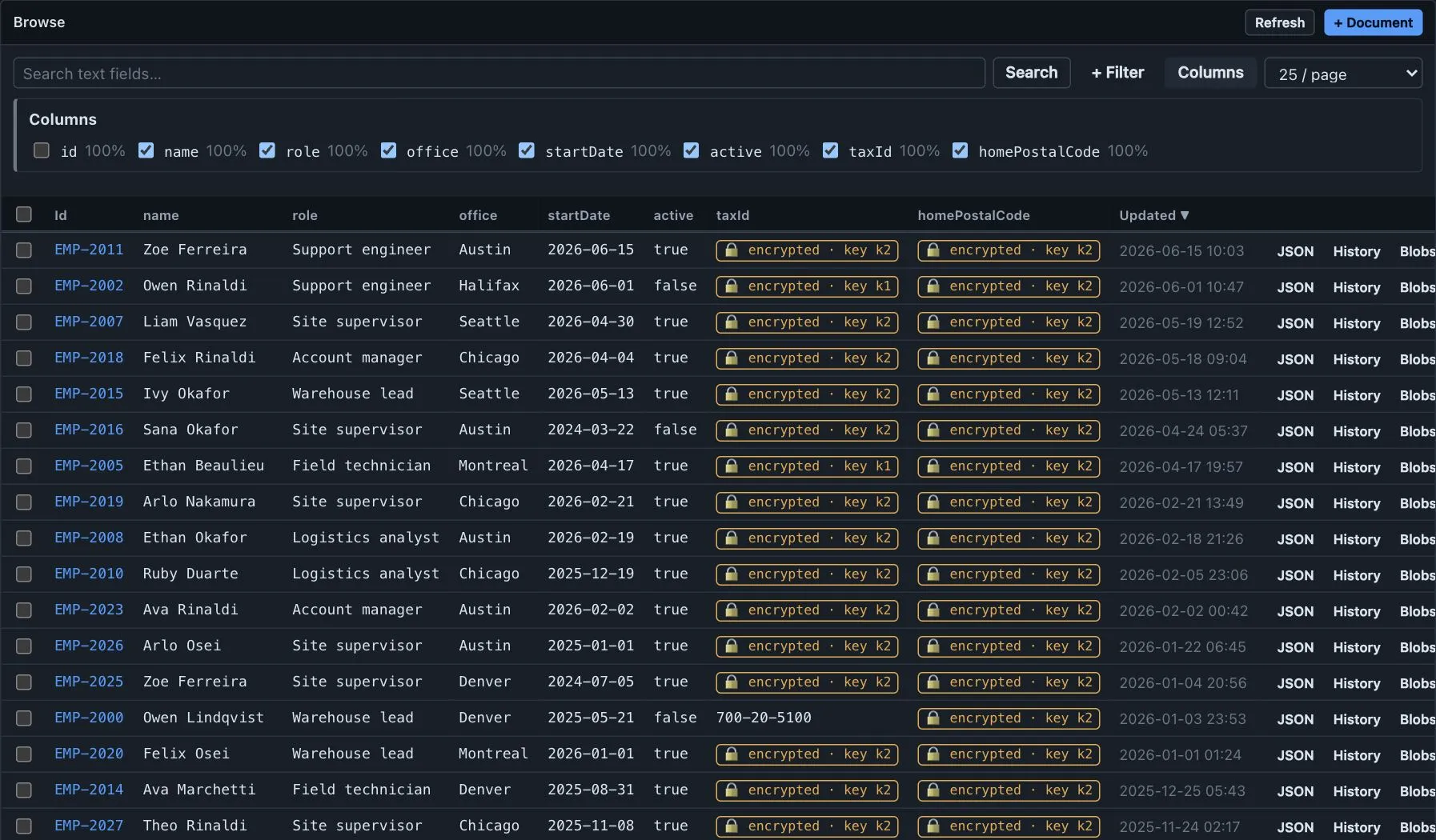Click the office cell Halifax
1436x840 pixels.
coord(489,286)
